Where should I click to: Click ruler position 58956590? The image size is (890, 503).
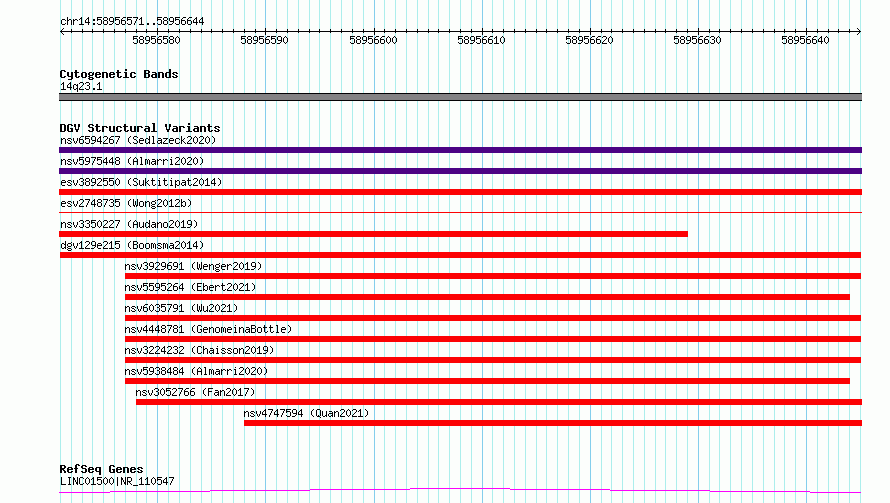265,40
